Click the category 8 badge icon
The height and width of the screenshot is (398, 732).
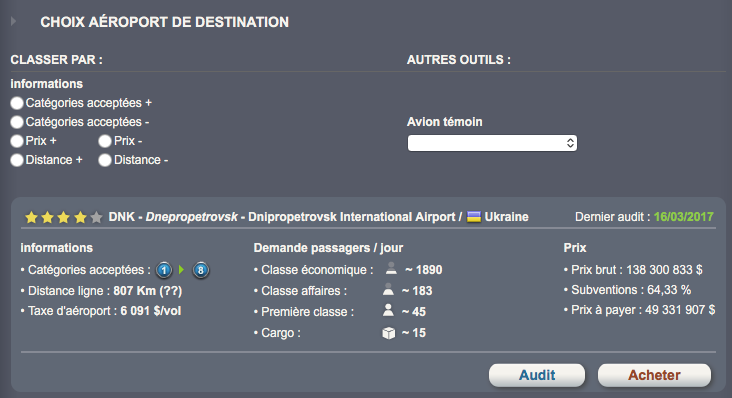(x=201, y=270)
